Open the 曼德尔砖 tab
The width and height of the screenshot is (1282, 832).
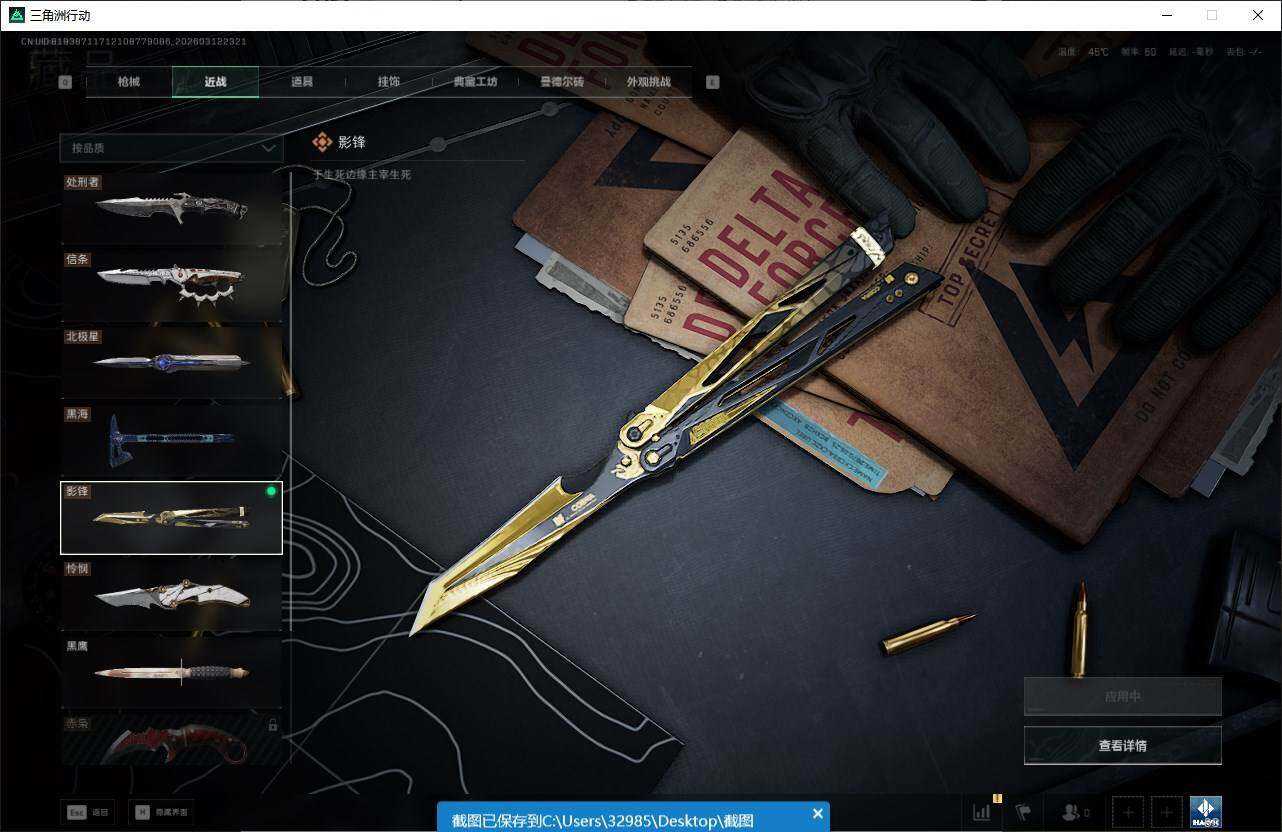562,82
